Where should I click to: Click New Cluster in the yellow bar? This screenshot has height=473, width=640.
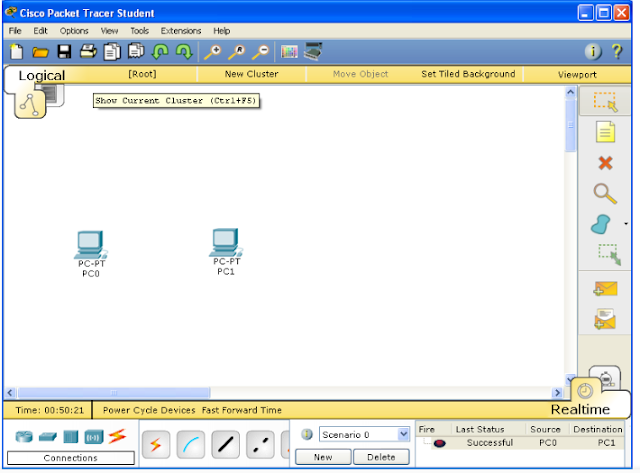(251, 74)
